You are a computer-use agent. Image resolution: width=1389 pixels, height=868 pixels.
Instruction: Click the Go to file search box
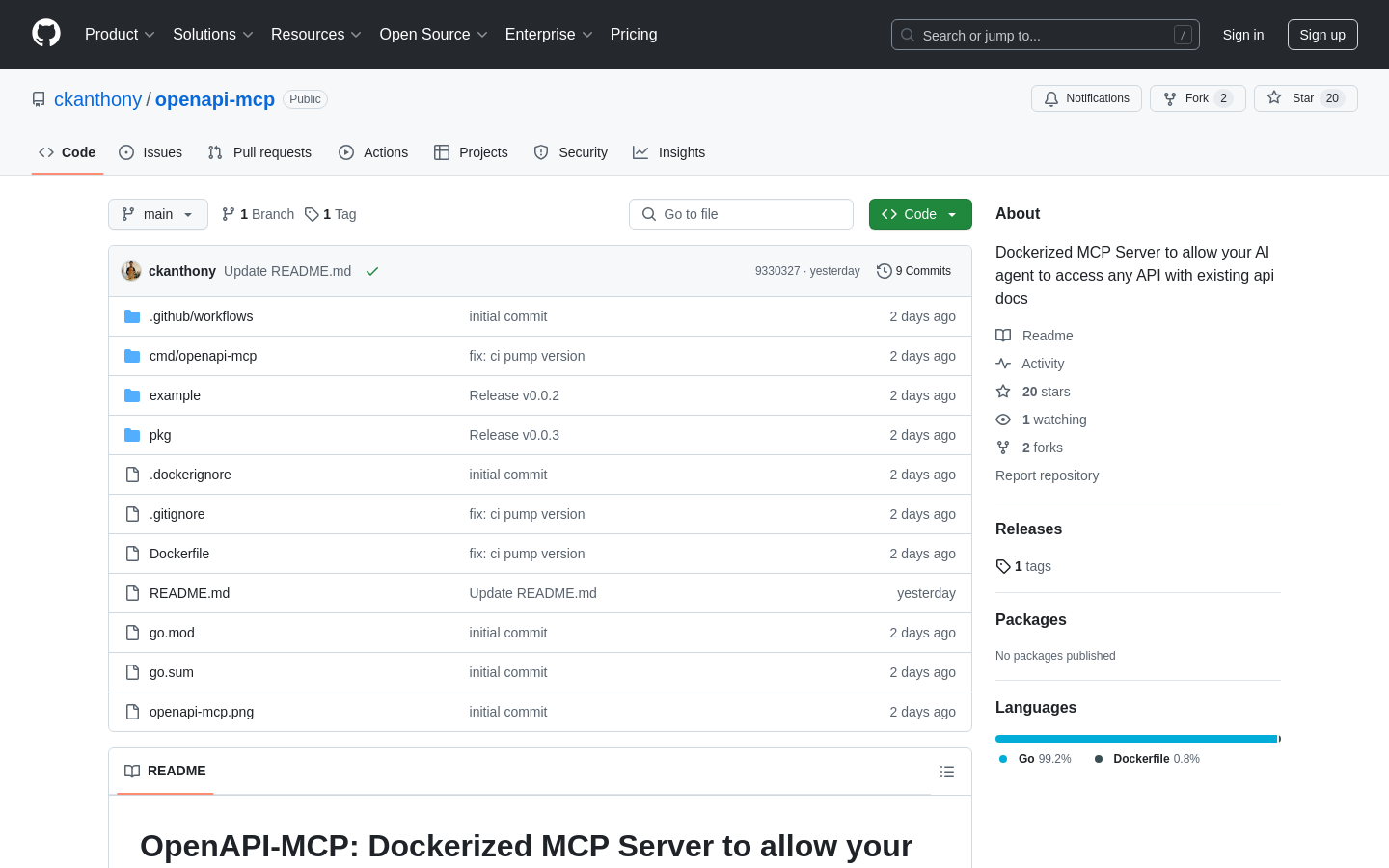point(741,214)
